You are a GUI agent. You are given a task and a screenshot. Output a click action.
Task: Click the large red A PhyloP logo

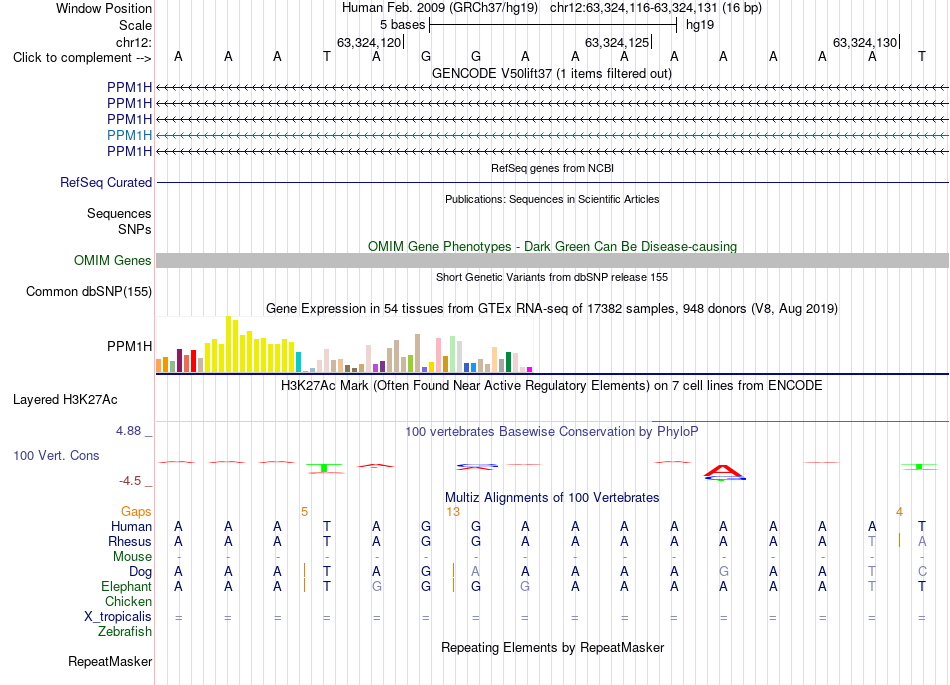(x=724, y=472)
